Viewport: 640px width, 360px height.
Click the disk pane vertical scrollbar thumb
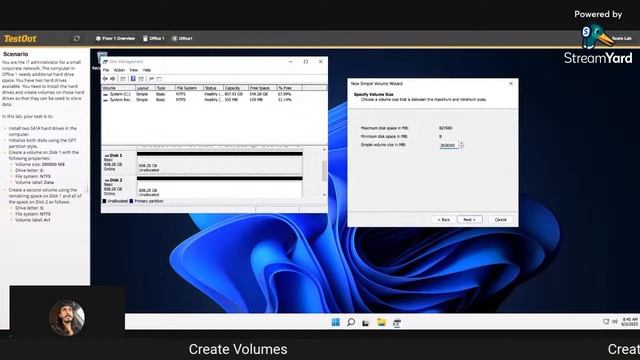324,171
